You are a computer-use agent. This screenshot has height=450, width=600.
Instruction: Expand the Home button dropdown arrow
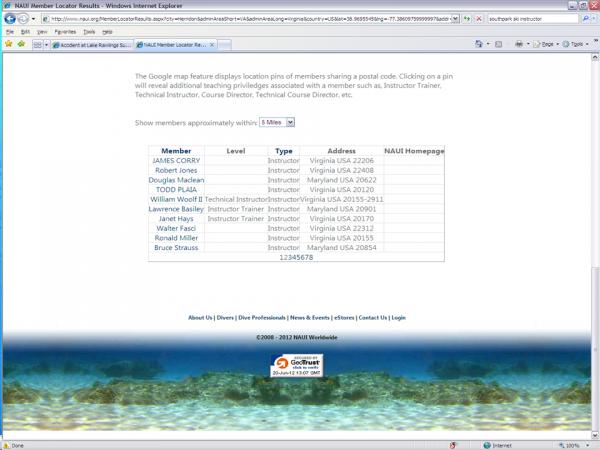[488, 44]
